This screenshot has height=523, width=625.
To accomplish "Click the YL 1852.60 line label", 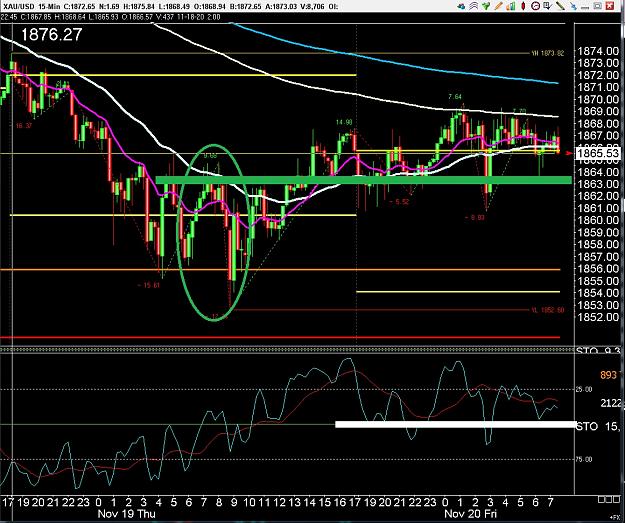I will [548, 310].
